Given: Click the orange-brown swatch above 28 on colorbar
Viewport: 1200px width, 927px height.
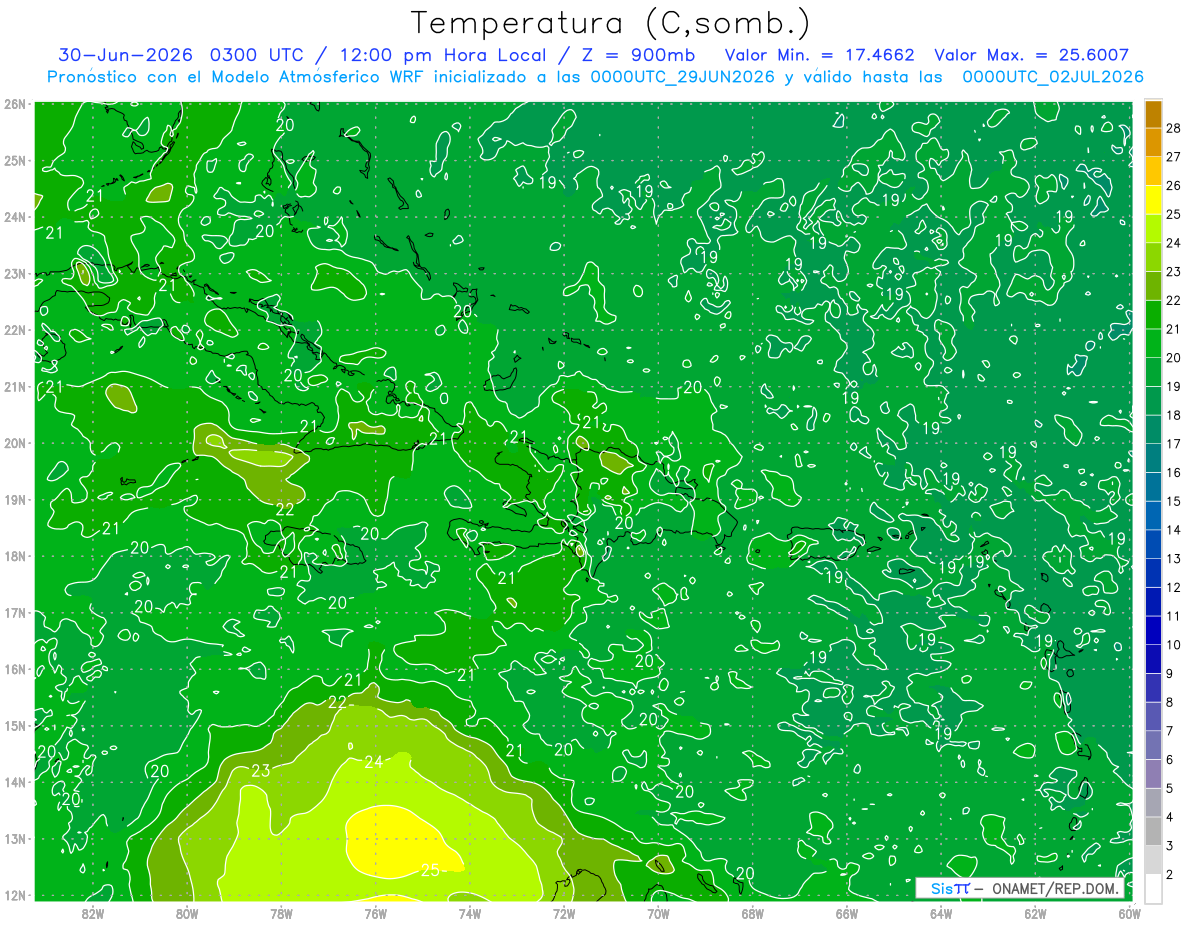Looking at the screenshot, I should [x=1153, y=113].
